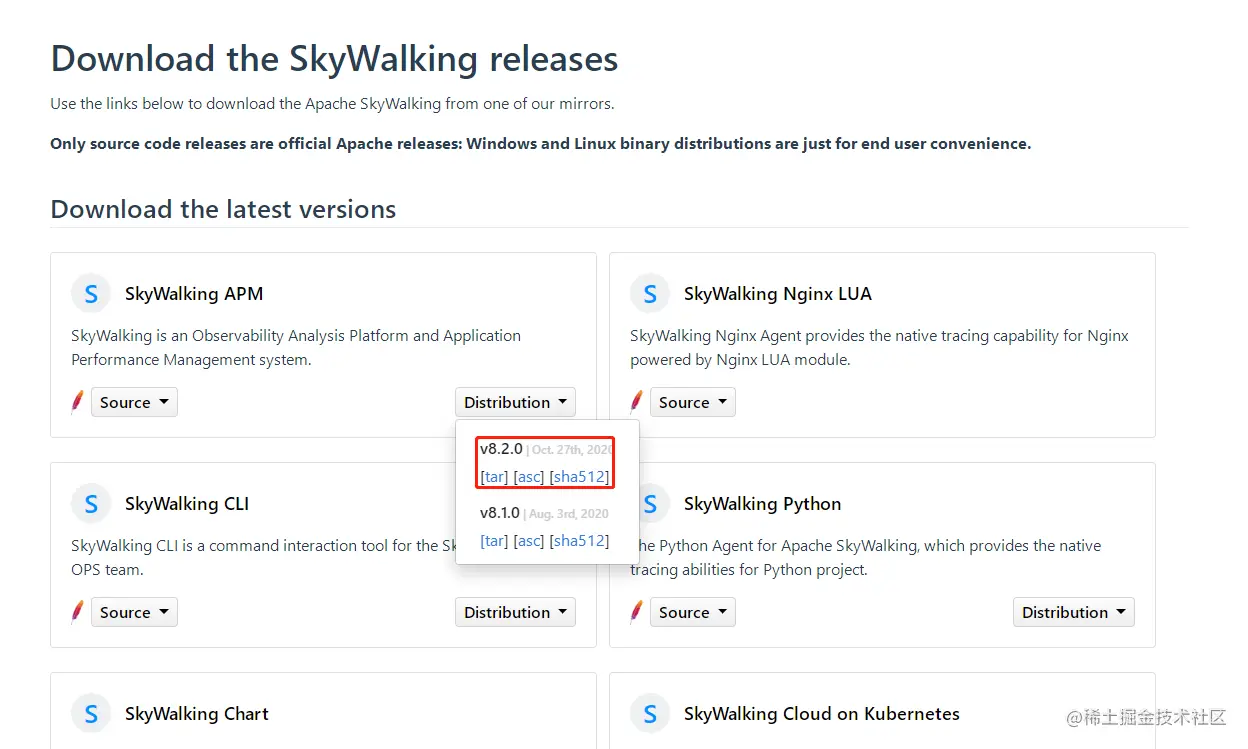Open the v8.1.0 sha512 checksum link
This screenshot has width=1248, height=749.
coord(579,541)
